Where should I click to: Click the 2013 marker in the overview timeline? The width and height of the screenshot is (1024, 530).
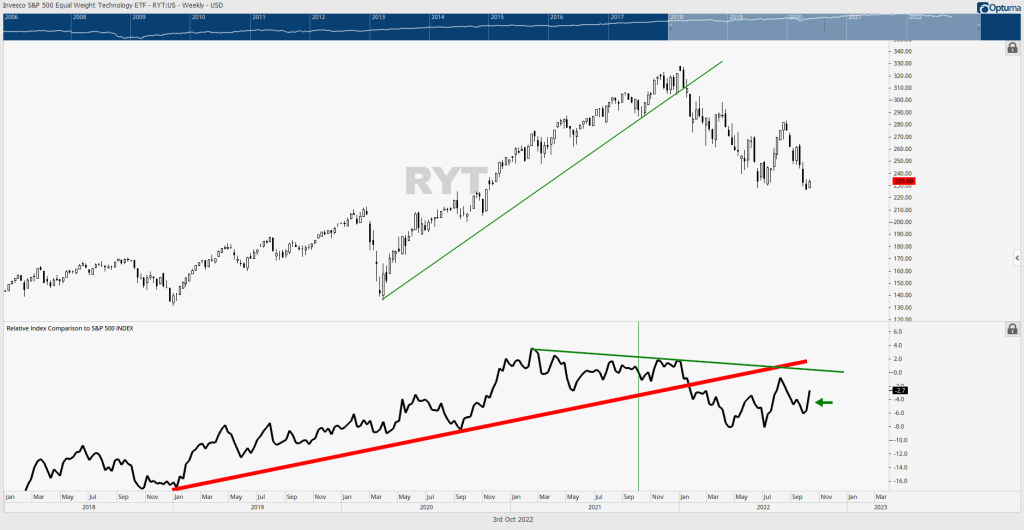pos(378,17)
